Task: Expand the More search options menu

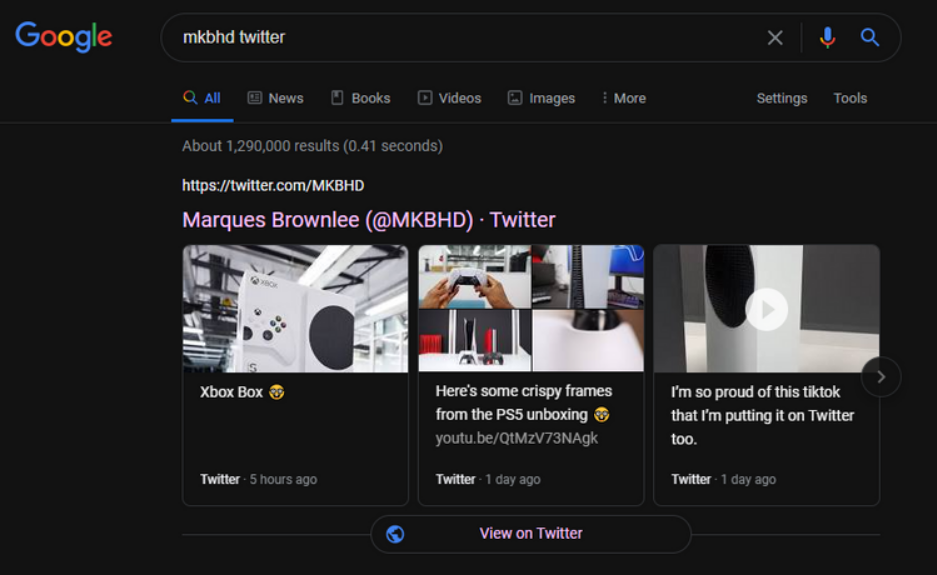Action: click(623, 98)
